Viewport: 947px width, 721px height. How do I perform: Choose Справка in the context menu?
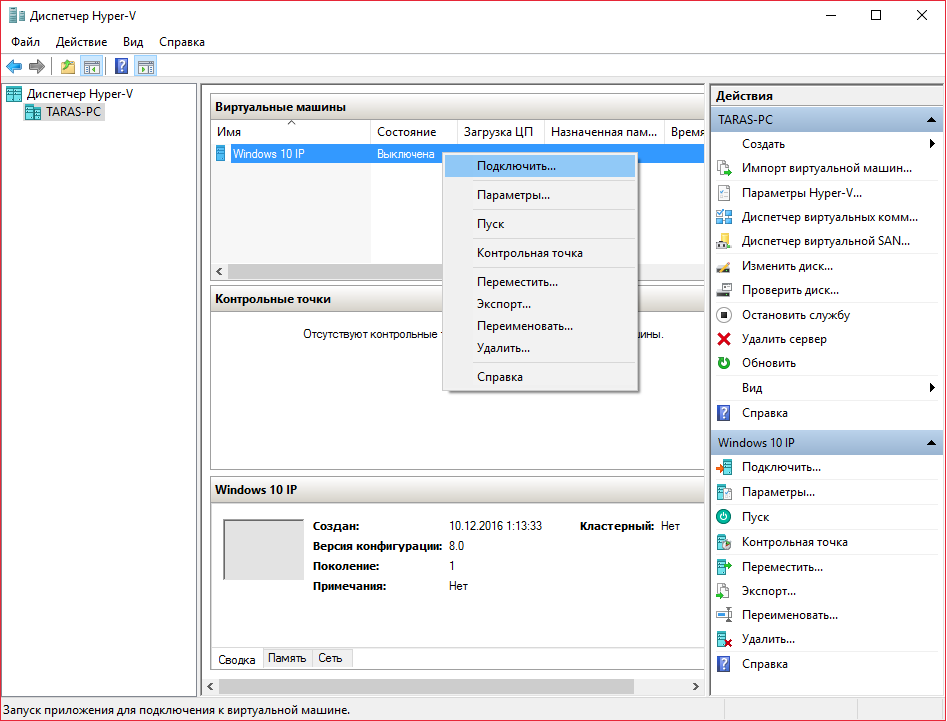[x=540, y=377]
